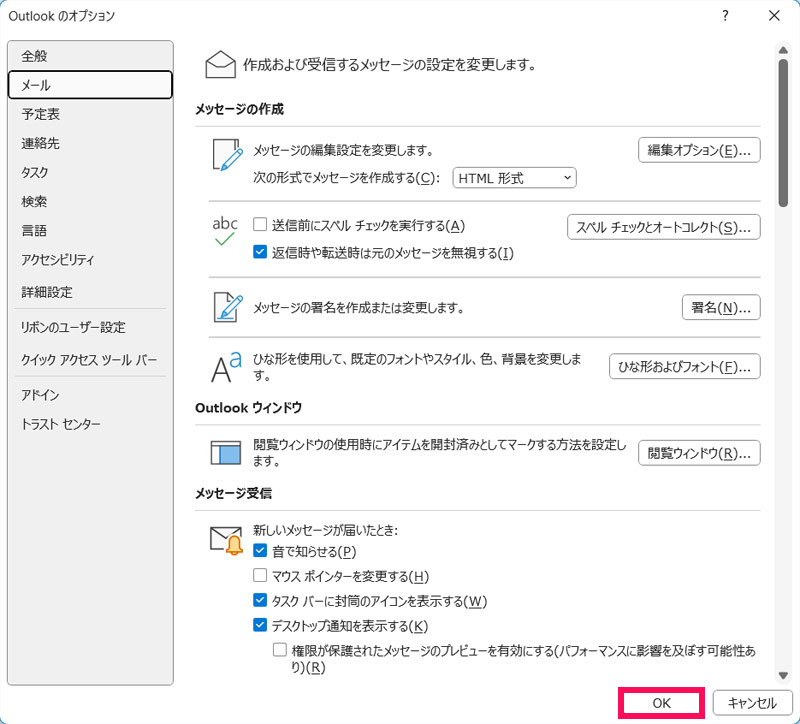Check マウス ポインターを変更する option
The height and width of the screenshot is (724, 800).
260,575
